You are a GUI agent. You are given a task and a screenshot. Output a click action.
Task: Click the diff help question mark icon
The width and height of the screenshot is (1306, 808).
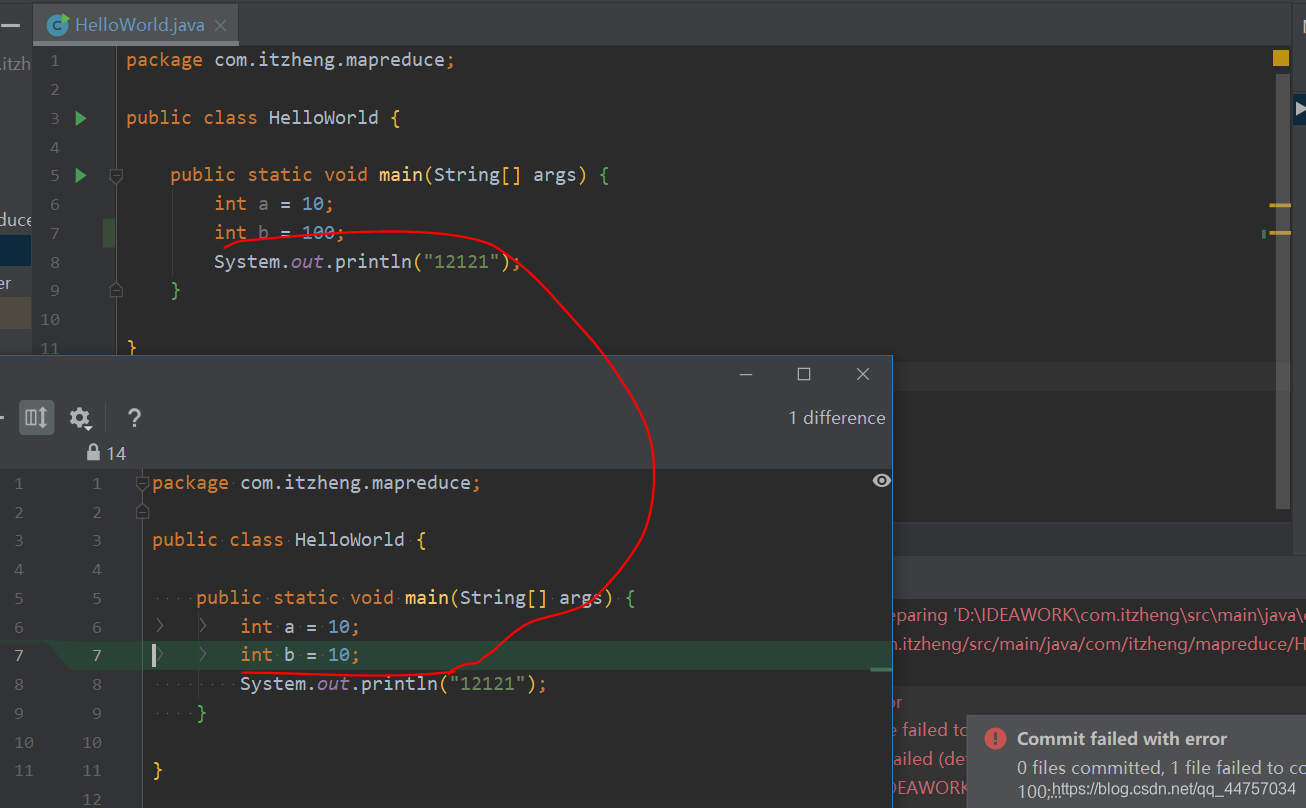coord(134,418)
